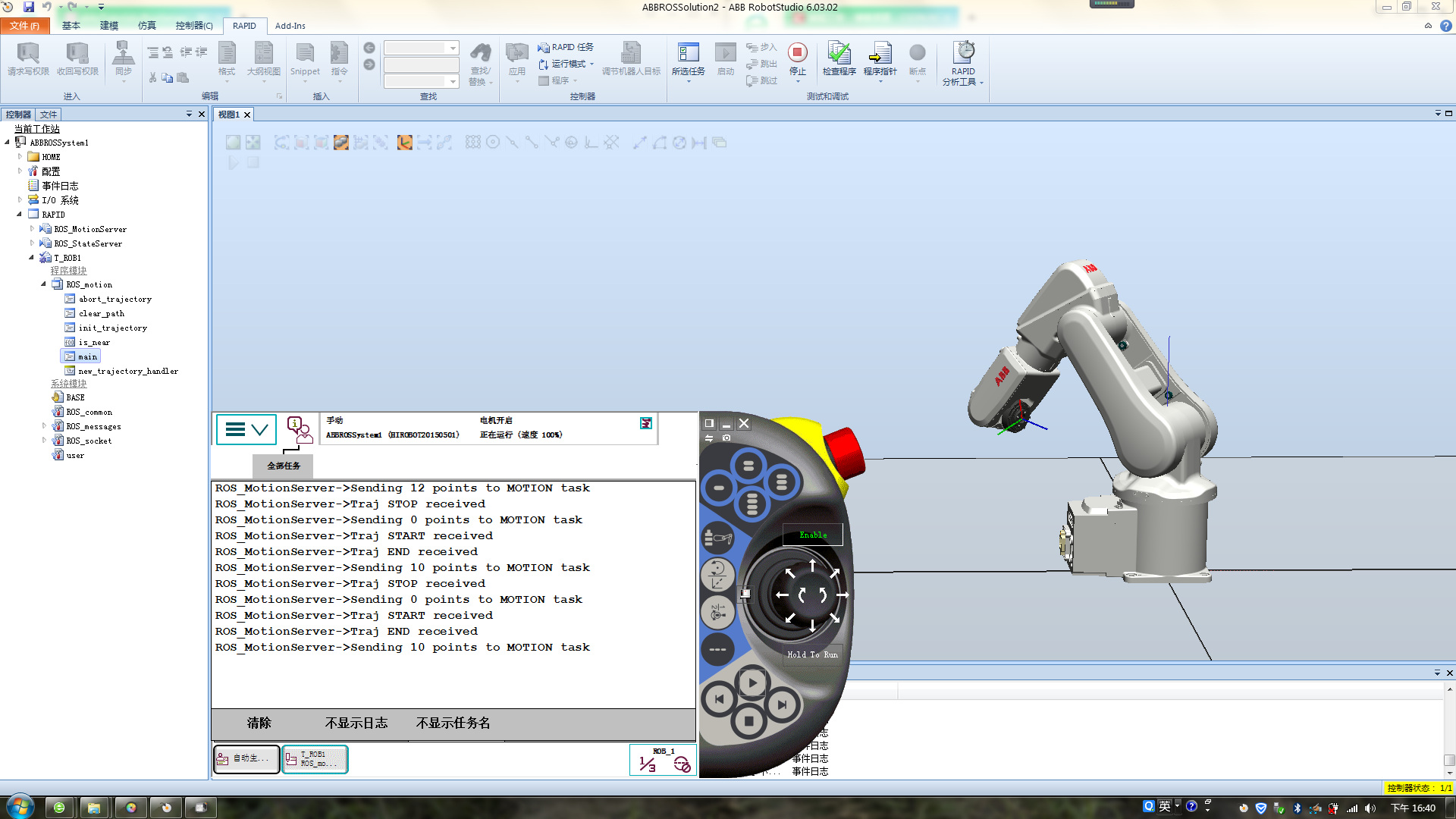Click the pendant reorient/linear motion mode key

(717, 575)
